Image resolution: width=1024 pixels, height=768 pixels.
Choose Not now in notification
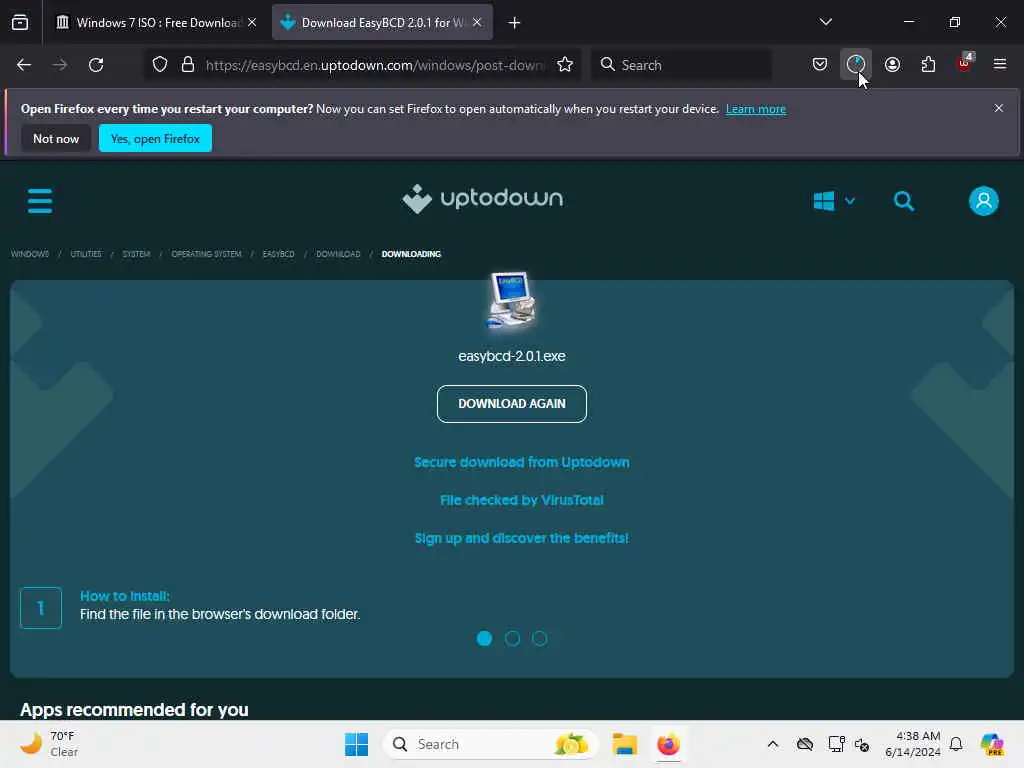tap(56, 138)
